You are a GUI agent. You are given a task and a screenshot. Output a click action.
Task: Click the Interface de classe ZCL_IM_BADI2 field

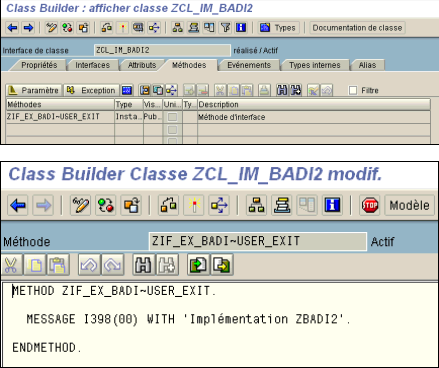point(162,50)
